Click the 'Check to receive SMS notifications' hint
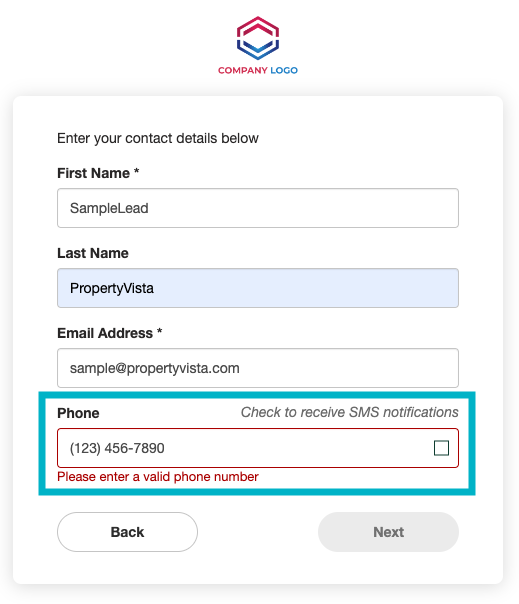Viewport: 519px width, 604px height. pos(350,412)
